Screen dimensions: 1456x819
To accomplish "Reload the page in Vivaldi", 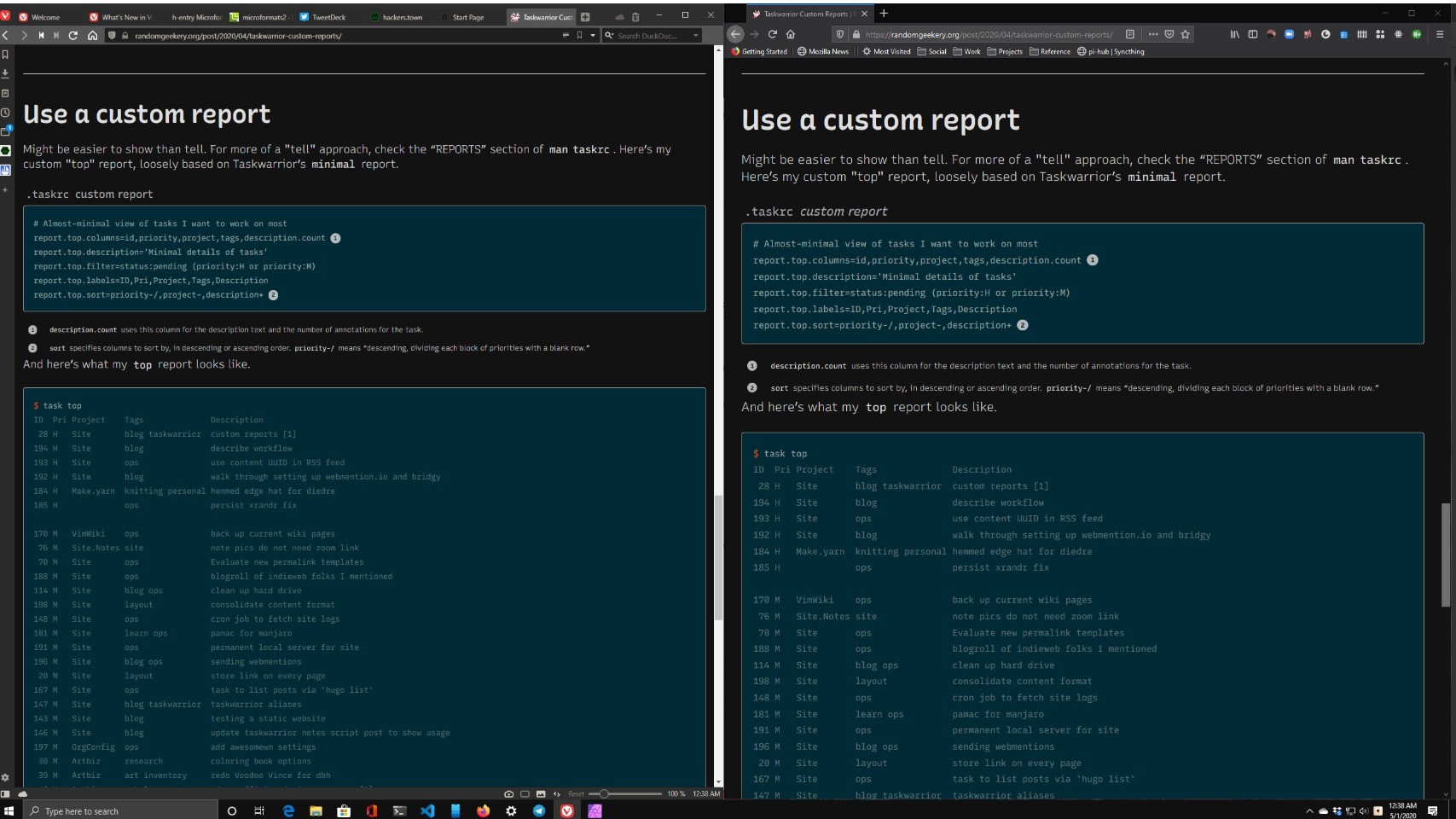I will pyautogui.click(x=73, y=35).
